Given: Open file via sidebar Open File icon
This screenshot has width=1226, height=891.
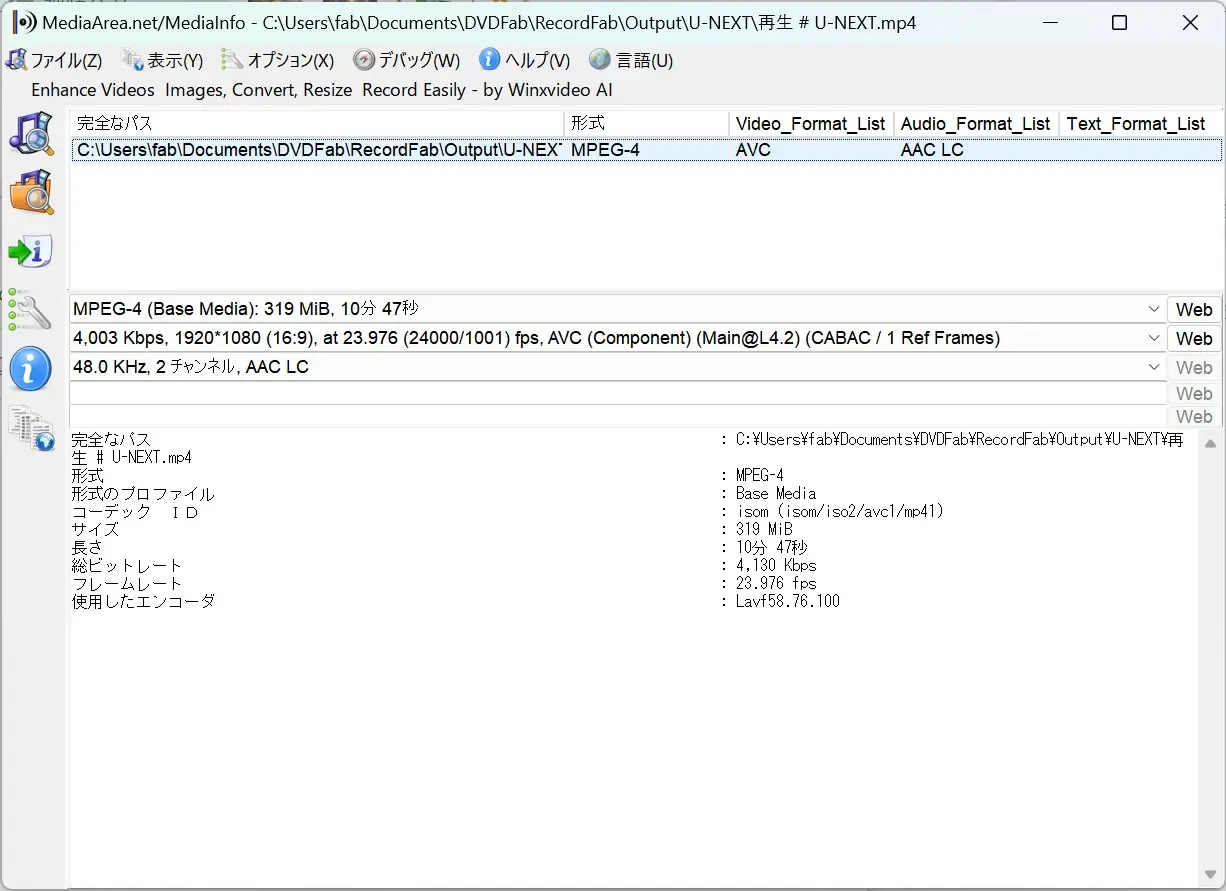Looking at the screenshot, I should (31, 134).
